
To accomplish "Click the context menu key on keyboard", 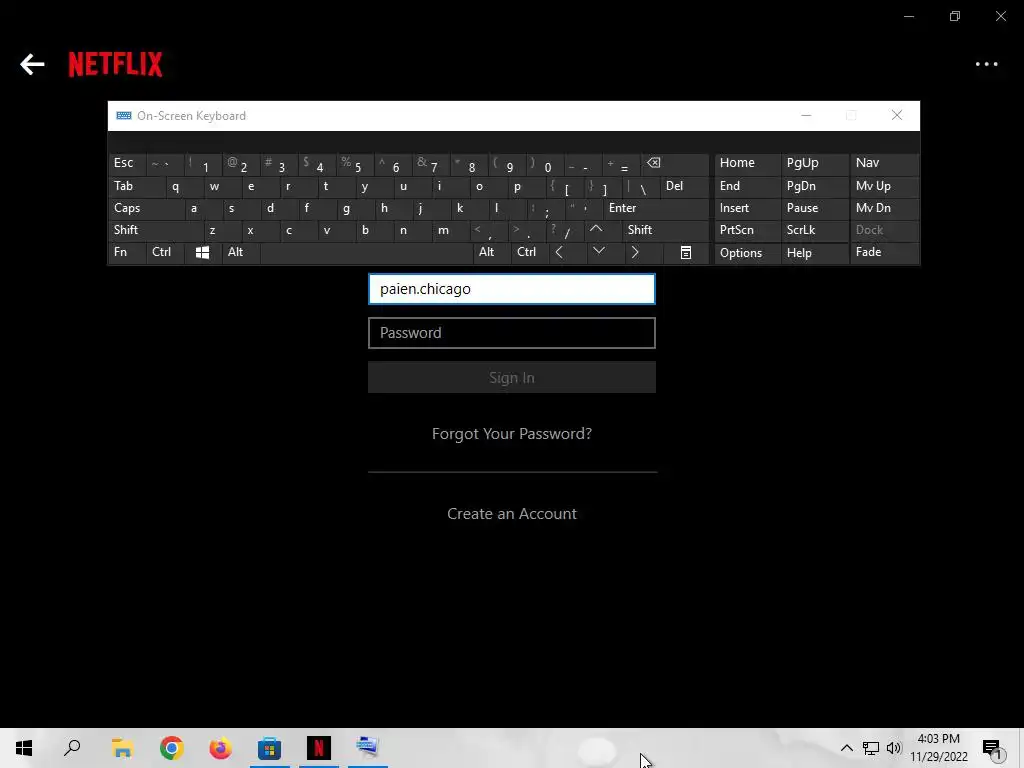I will click(x=686, y=253).
